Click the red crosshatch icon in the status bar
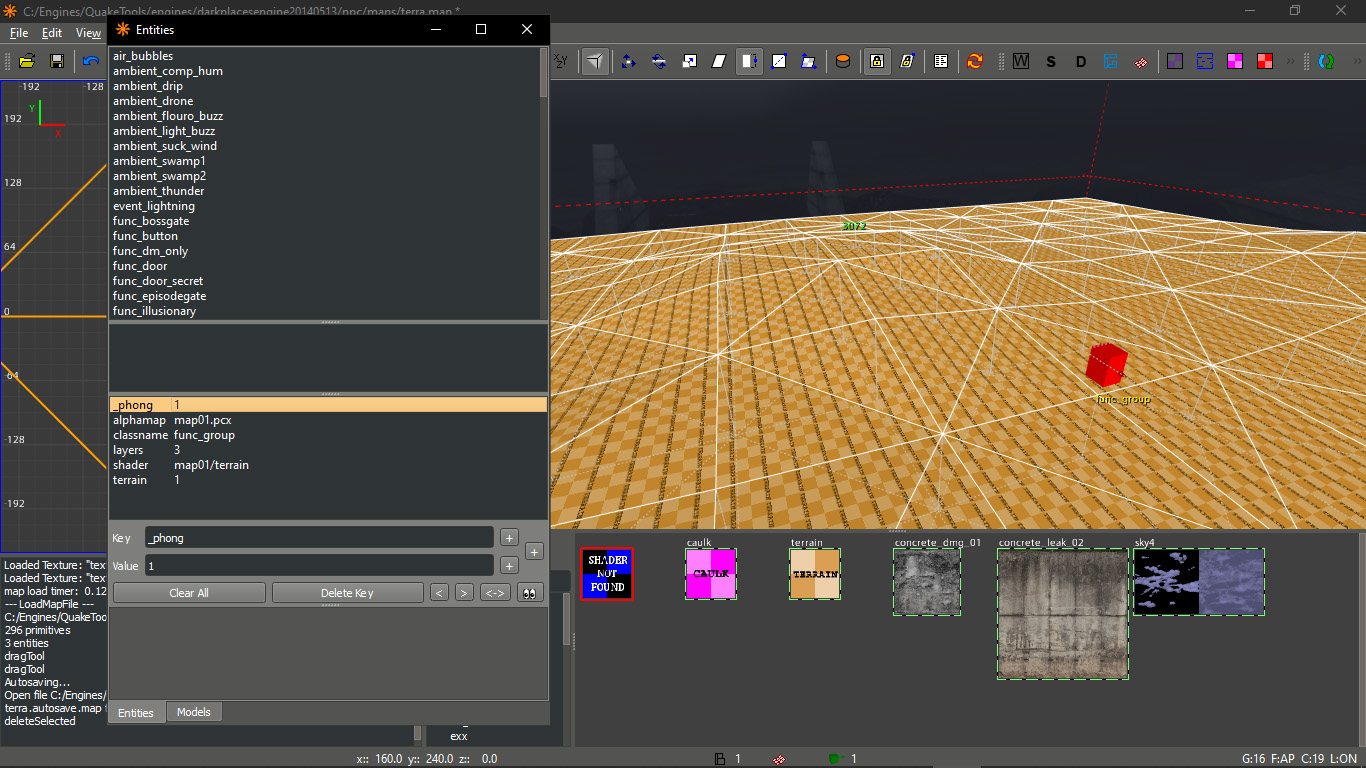1366x768 pixels. point(779,758)
